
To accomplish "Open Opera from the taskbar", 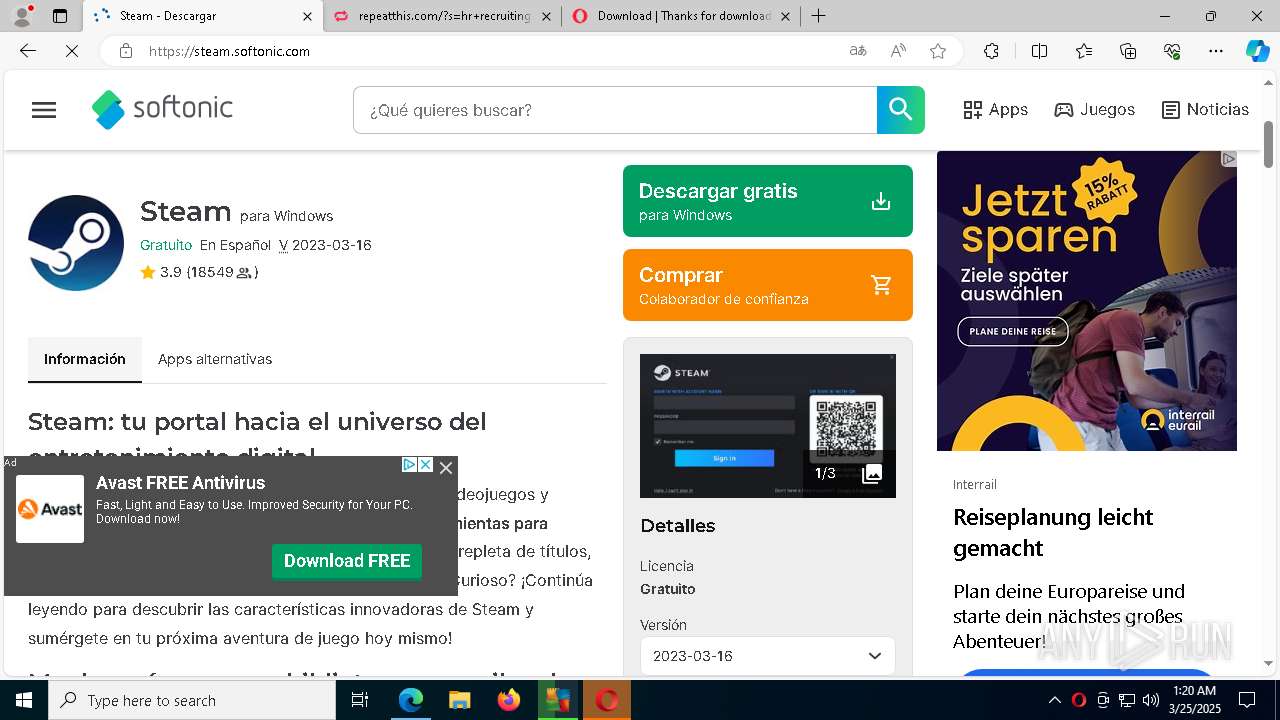I will point(607,700).
